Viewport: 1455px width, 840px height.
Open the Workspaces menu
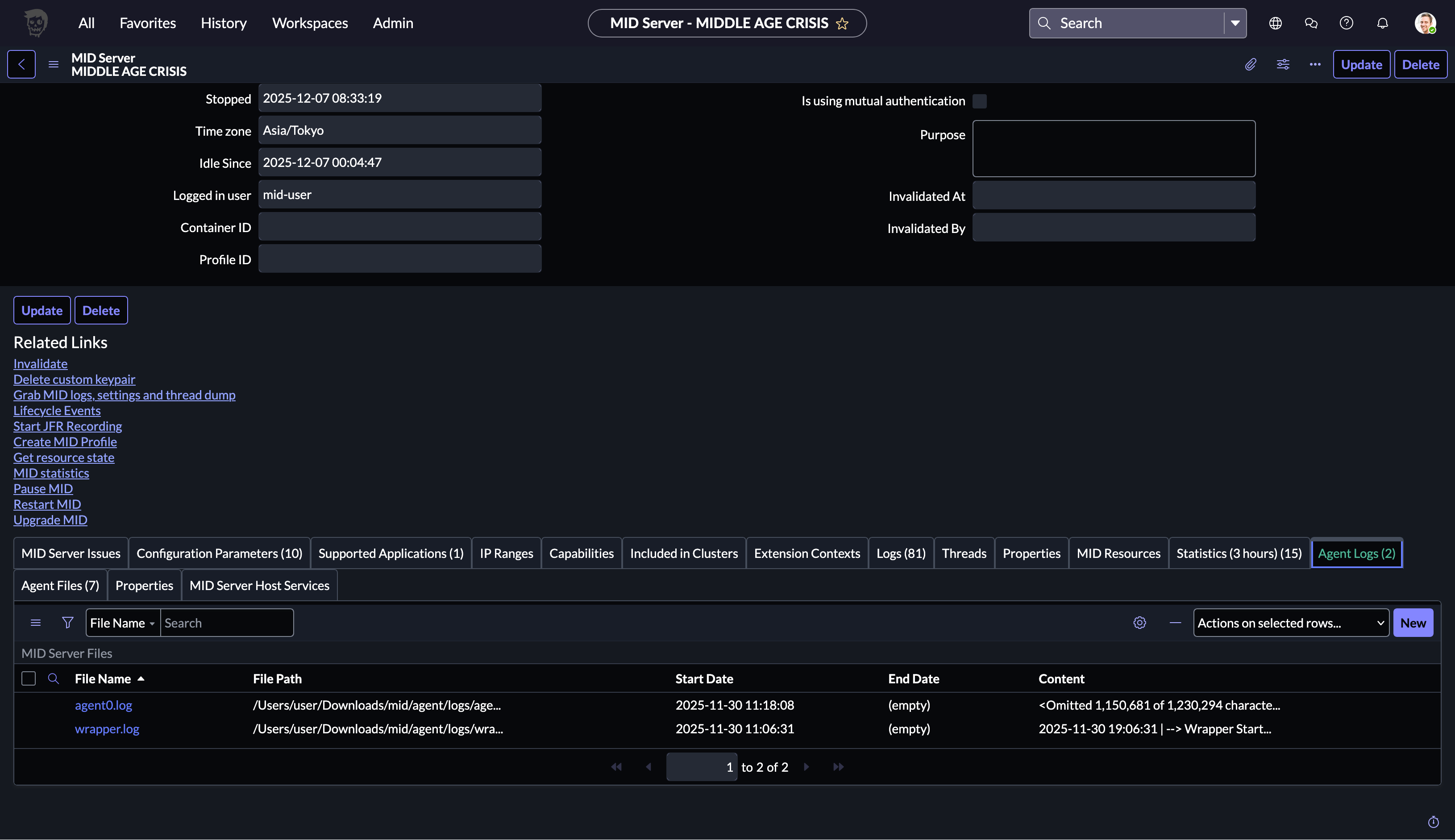(310, 23)
